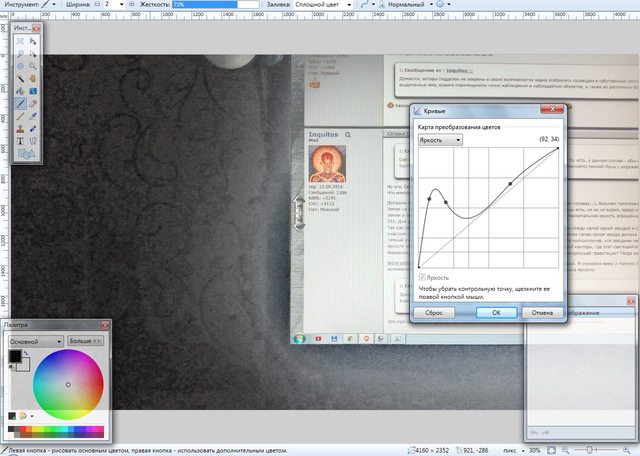Image resolution: width=640 pixels, height=456 pixels.
Task: Select the Move Selection tool with white arrow
Action: [x=33, y=53]
